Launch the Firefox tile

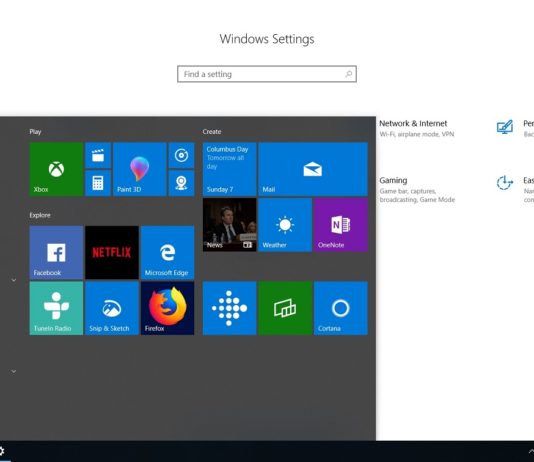168,308
